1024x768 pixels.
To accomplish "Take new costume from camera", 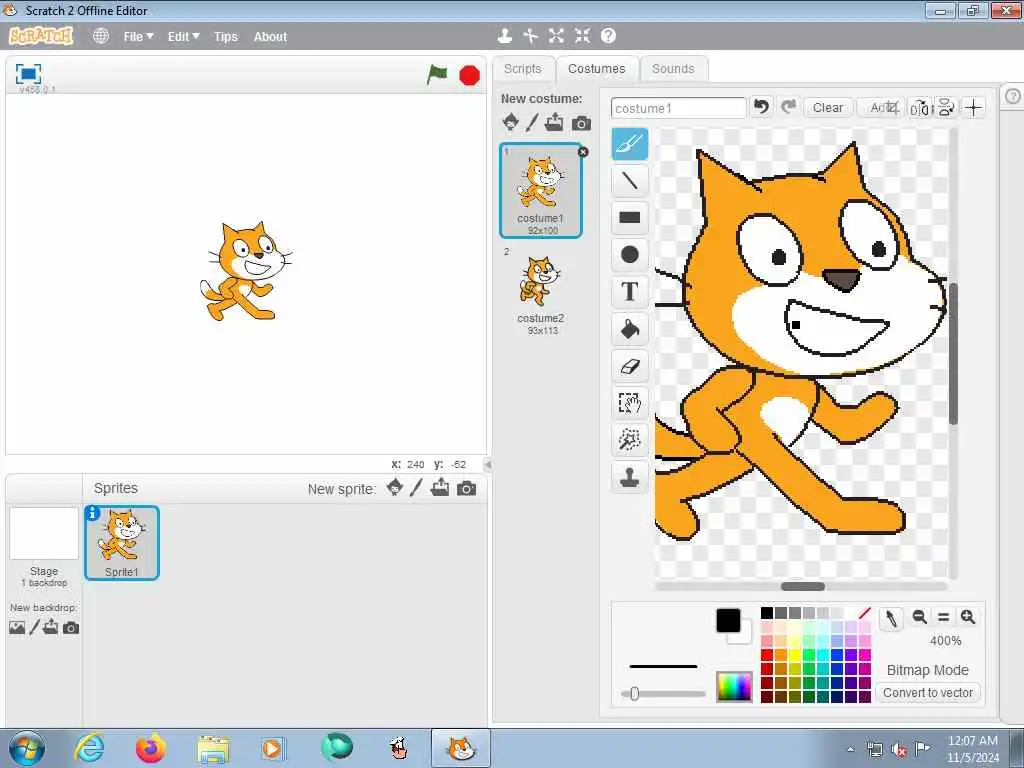I will tap(581, 123).
